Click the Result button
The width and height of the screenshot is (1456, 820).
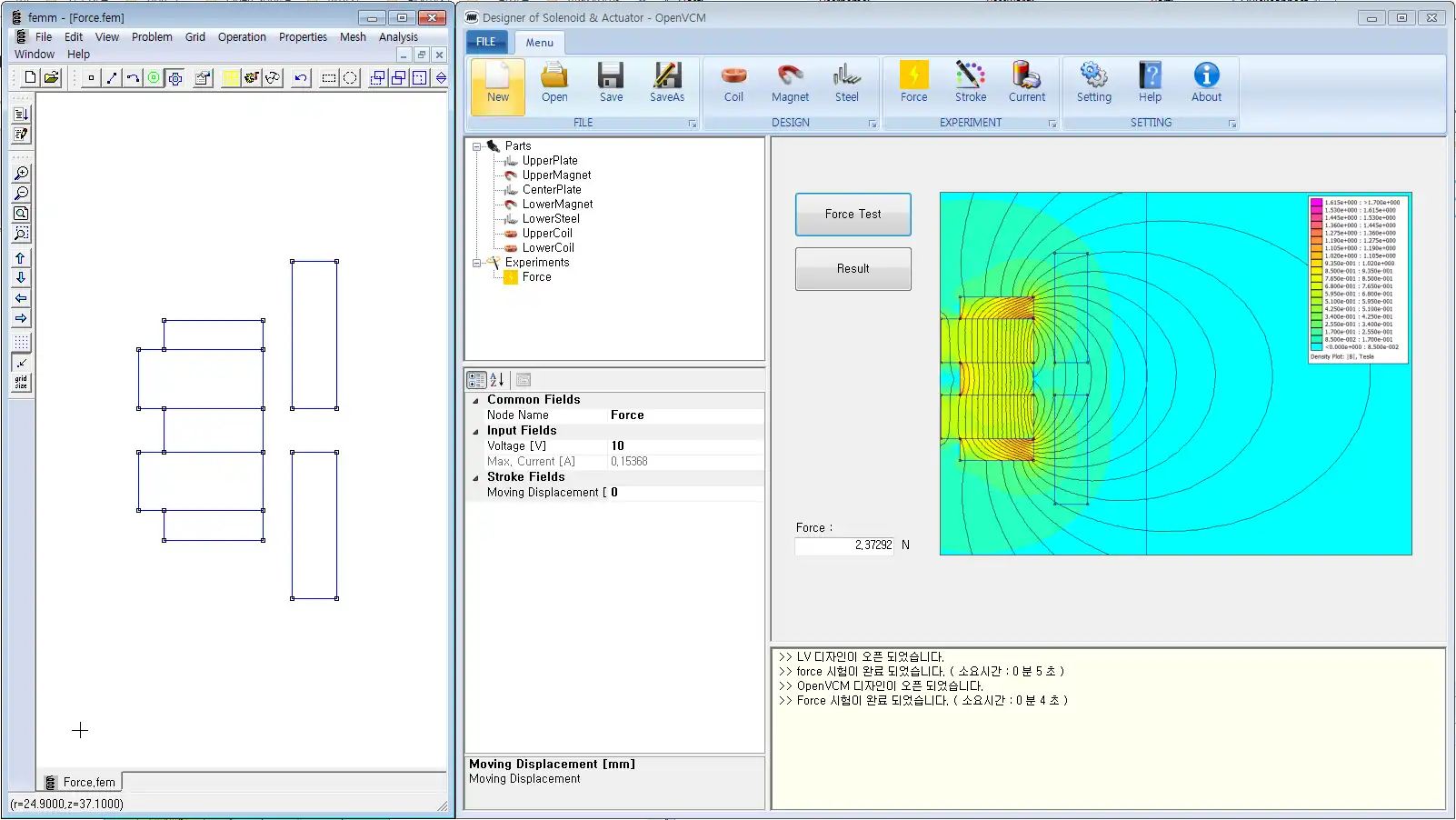click(x=853, y=269)
